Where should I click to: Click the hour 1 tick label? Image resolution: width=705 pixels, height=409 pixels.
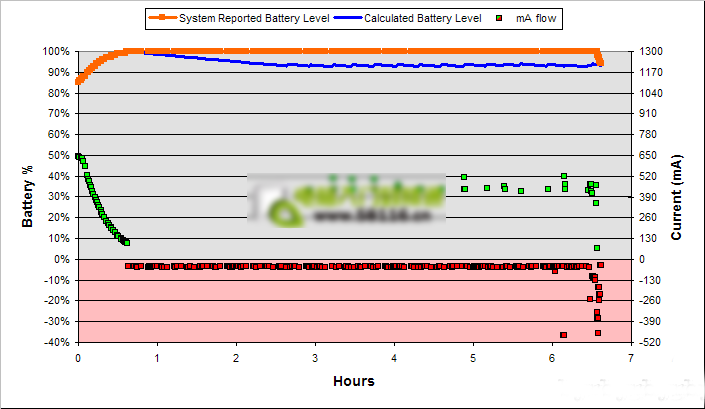(x=157, y=358)
